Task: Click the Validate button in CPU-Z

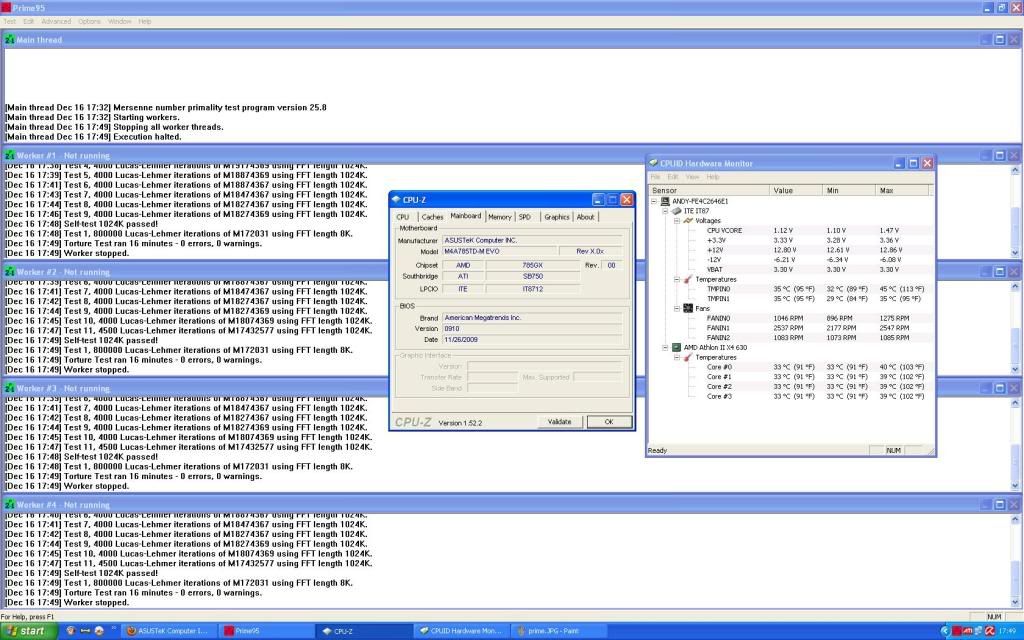Action: click(560, 422)
